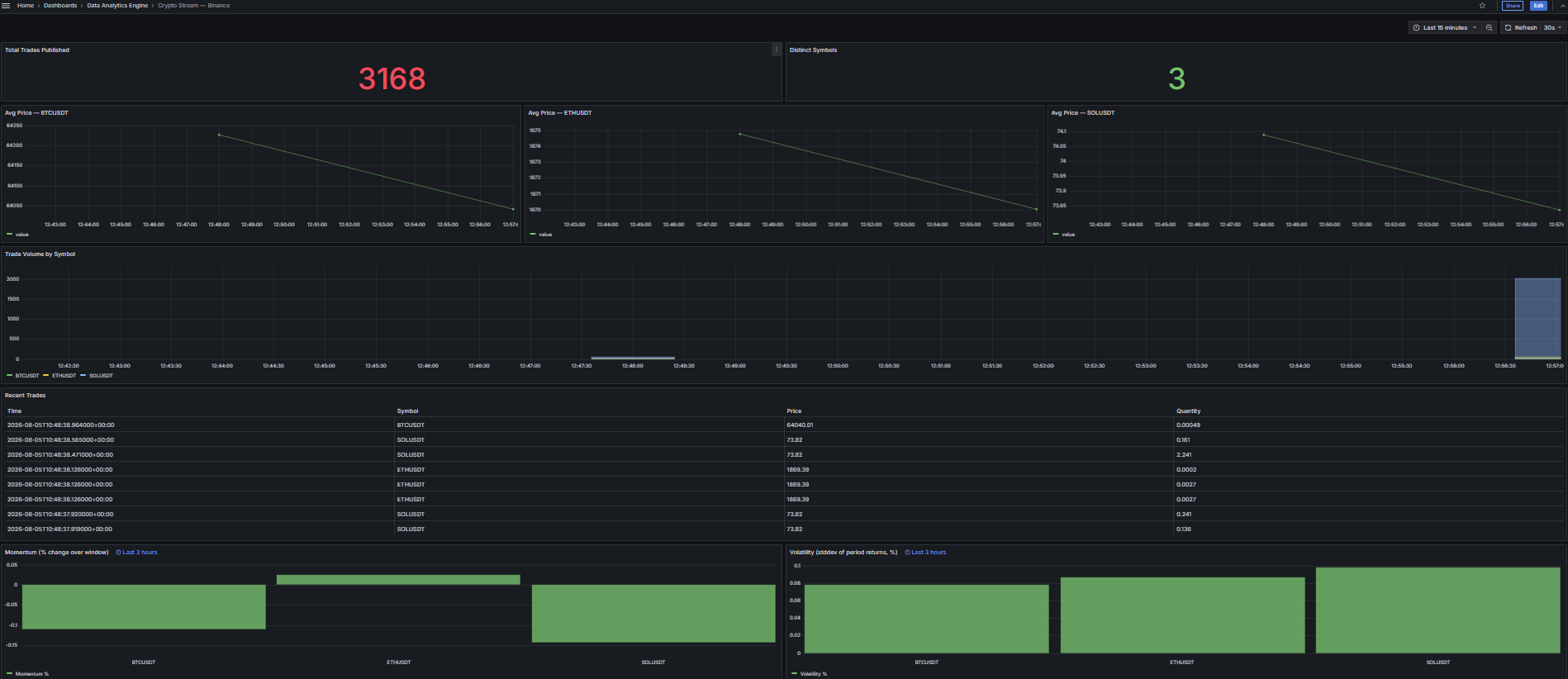Collapse the top bar with the chevron icon
This screenshot has width=1568, height=679.
tap(1563, 6)
